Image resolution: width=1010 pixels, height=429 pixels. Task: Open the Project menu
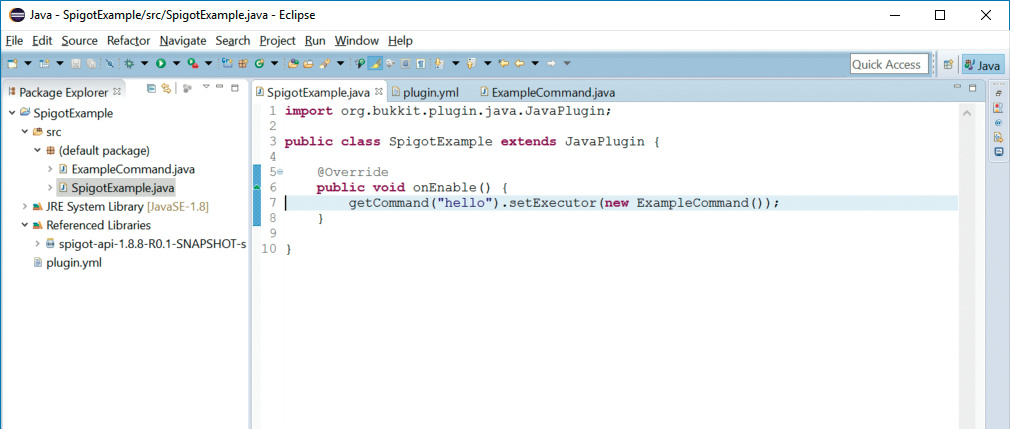coord(278,41)
